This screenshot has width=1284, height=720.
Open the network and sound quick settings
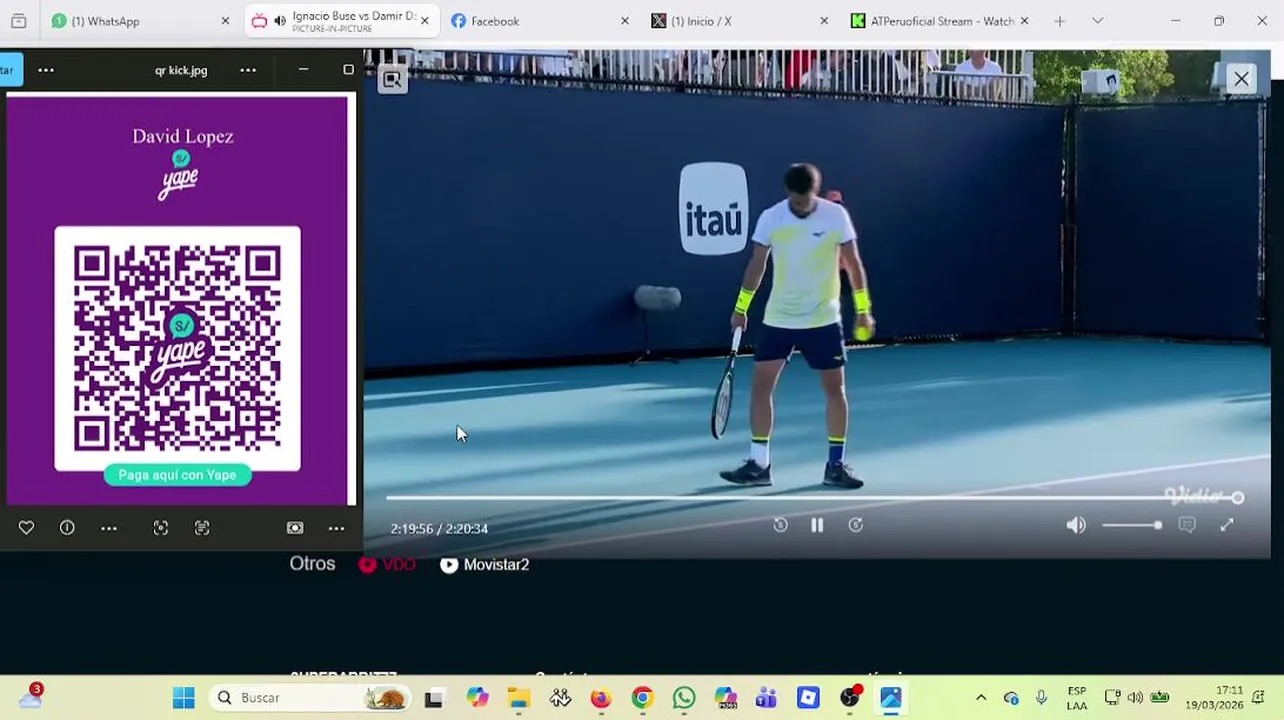click(x=1135, y=698)
